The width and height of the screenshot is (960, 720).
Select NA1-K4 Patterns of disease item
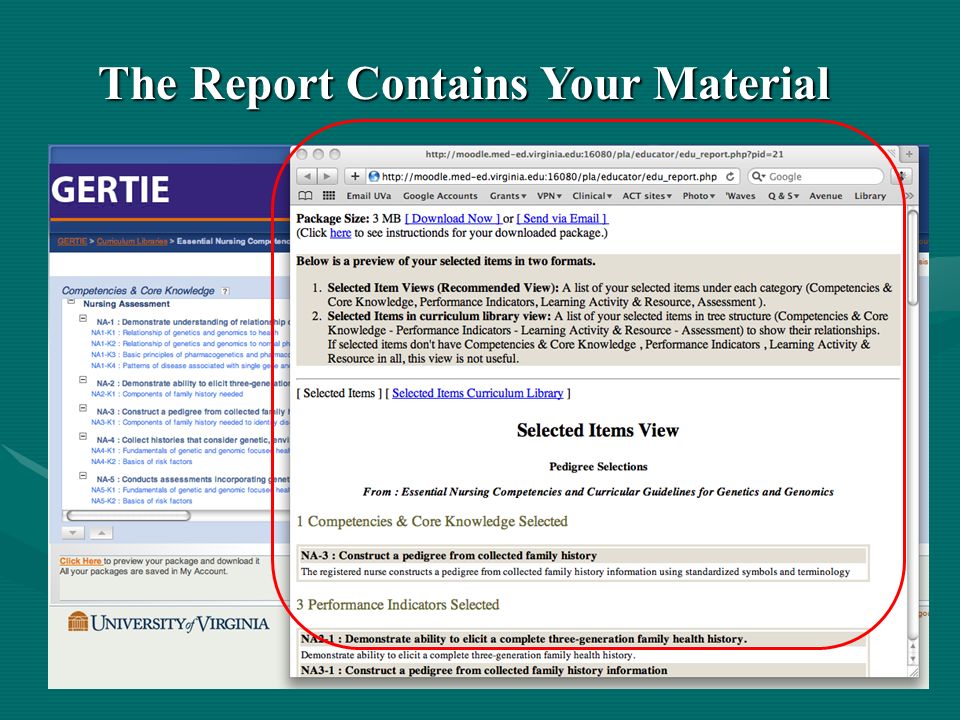(190, 366)
